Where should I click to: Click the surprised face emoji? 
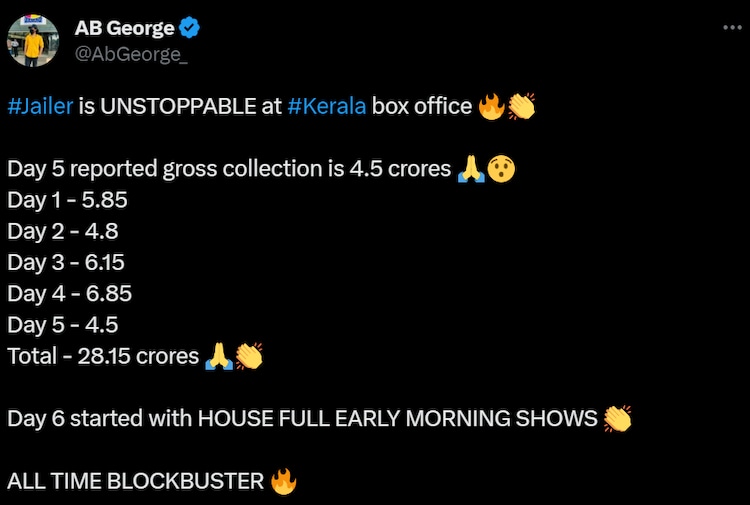point(500,168)
